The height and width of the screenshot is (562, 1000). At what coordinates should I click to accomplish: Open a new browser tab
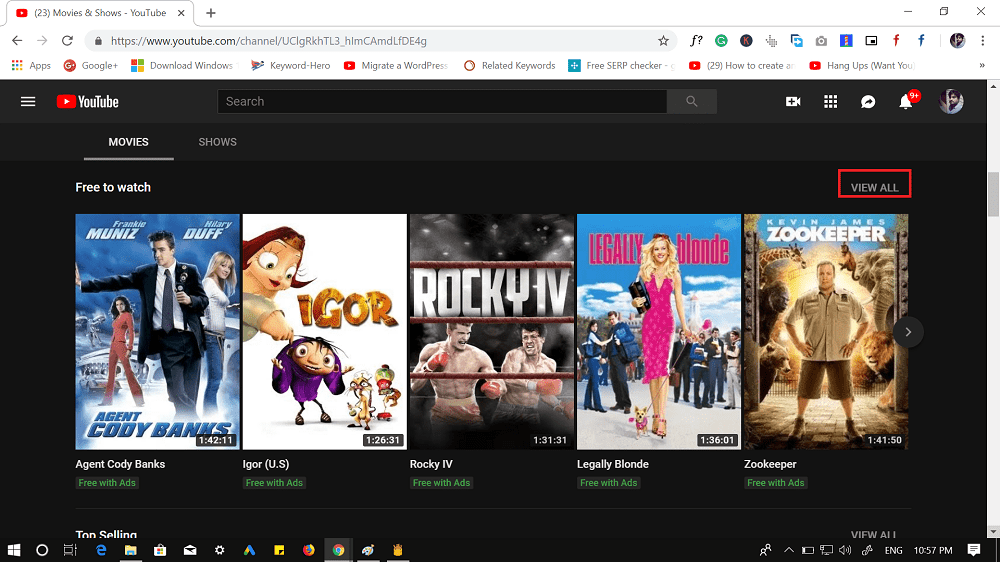(x=211, y=13)
